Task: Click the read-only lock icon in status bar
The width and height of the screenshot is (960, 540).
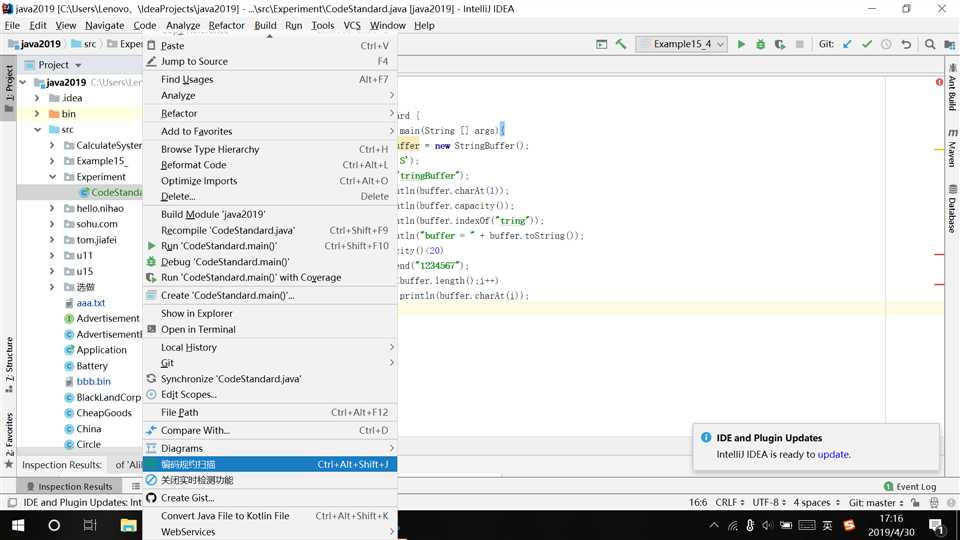Action: click(915, 503)
